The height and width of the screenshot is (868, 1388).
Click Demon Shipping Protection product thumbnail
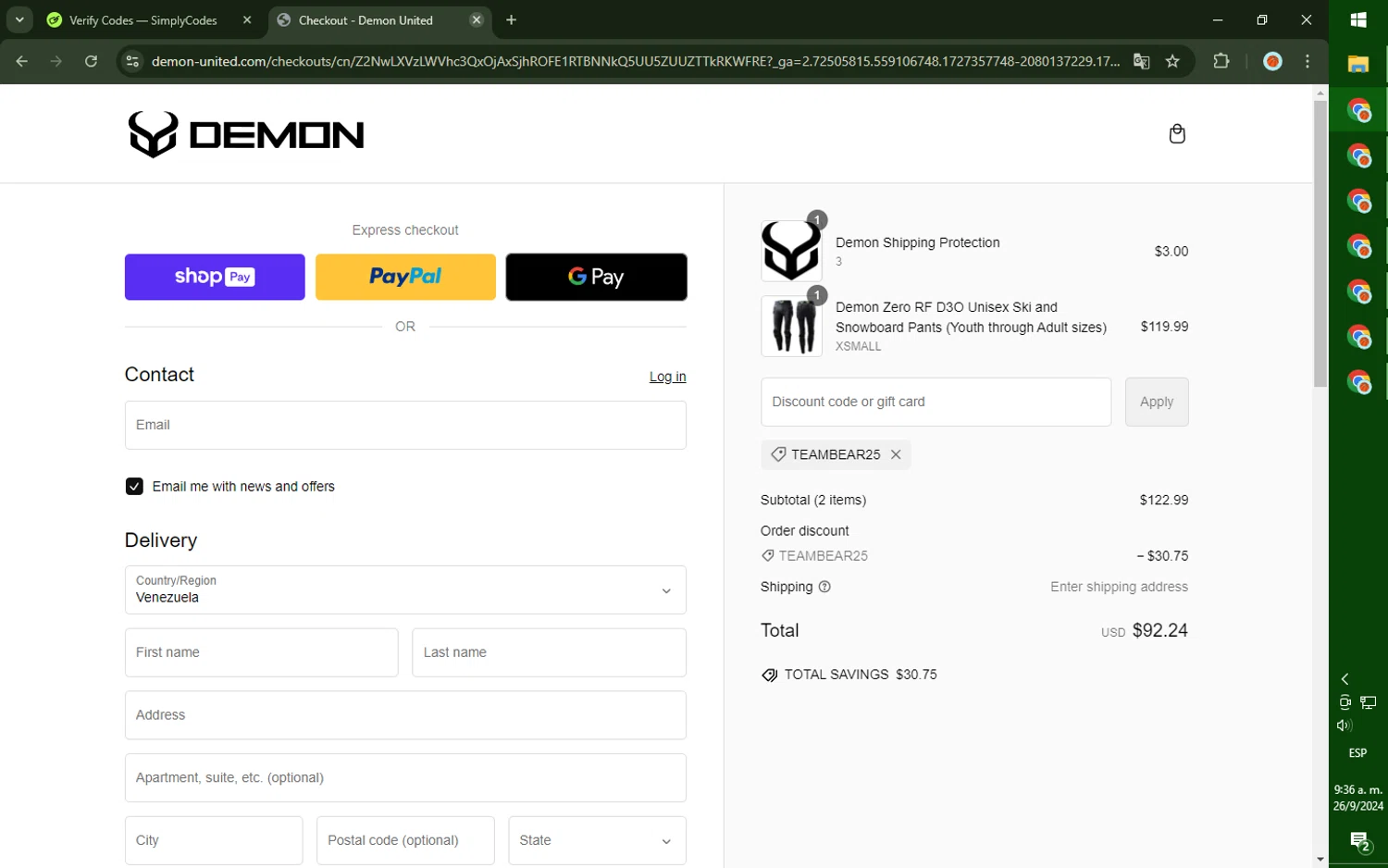coord(791,251)
